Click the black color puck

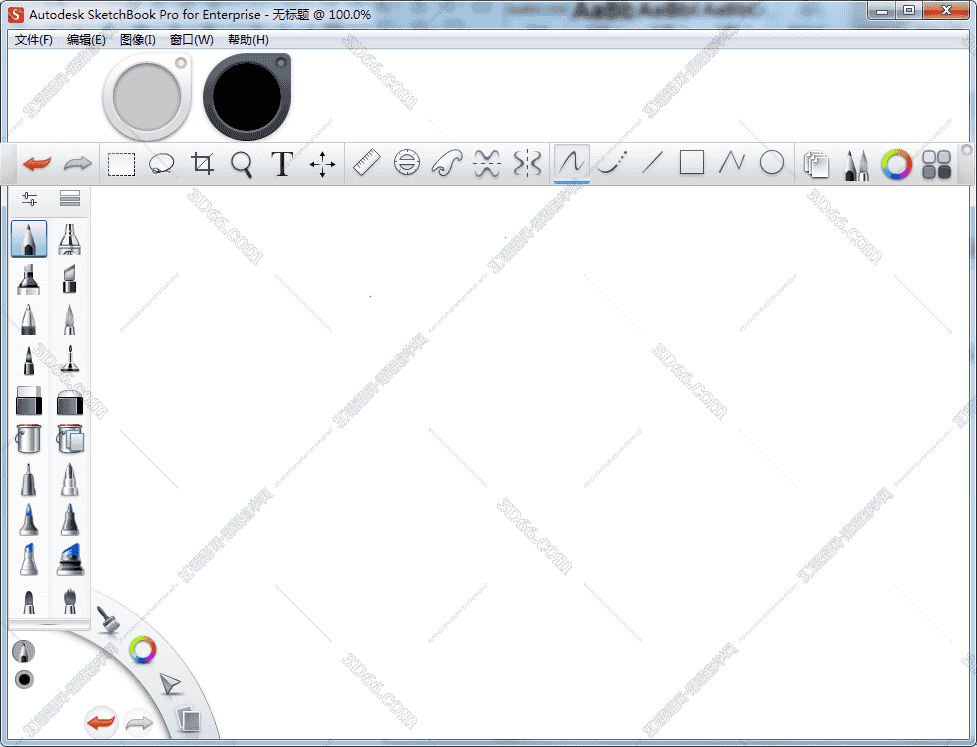[x=246, y=96]
